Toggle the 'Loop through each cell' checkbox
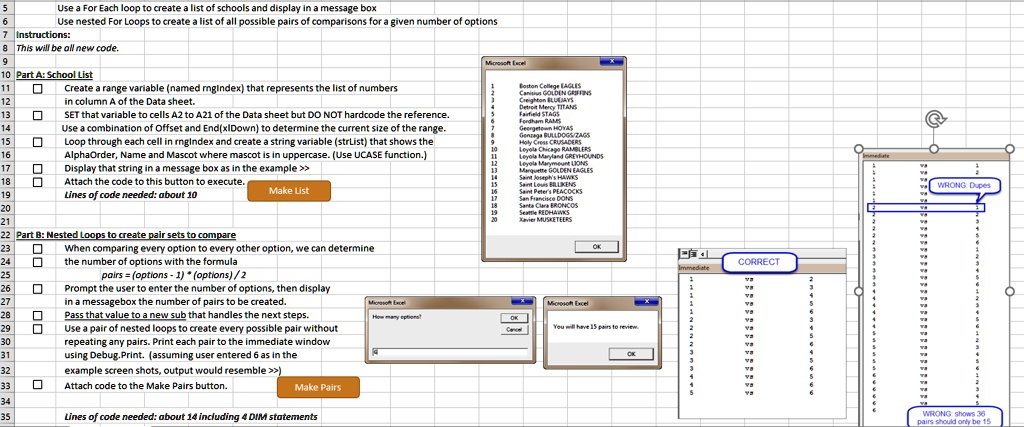The height and width of the screenshot is (427, 1024). pyautogui.click(x=37, y=141)
